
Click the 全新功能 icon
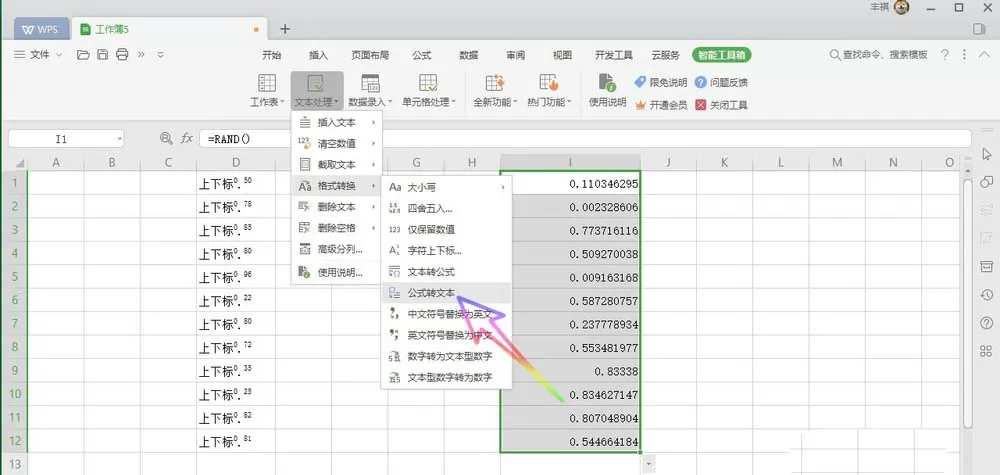pos(495,83)
